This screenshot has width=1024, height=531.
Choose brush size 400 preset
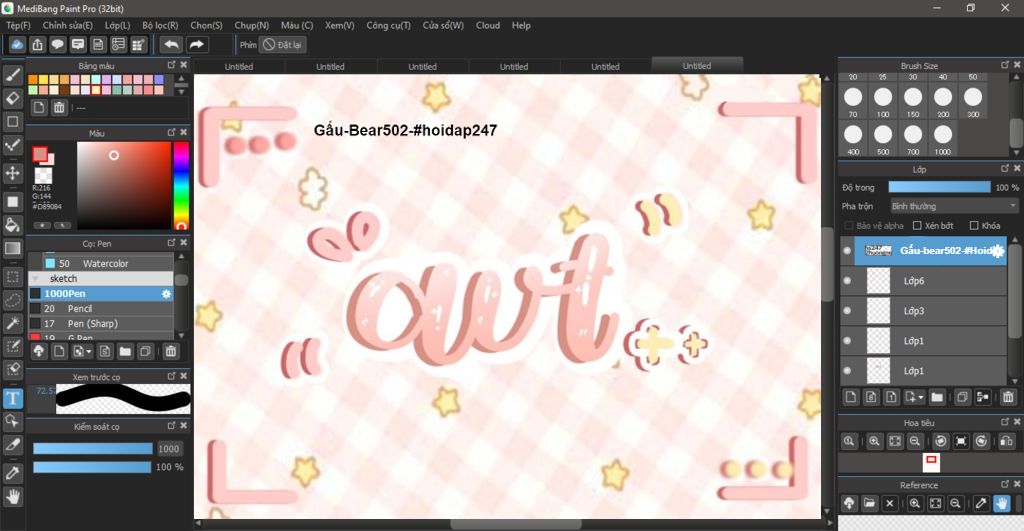click(x=853, y=140)
